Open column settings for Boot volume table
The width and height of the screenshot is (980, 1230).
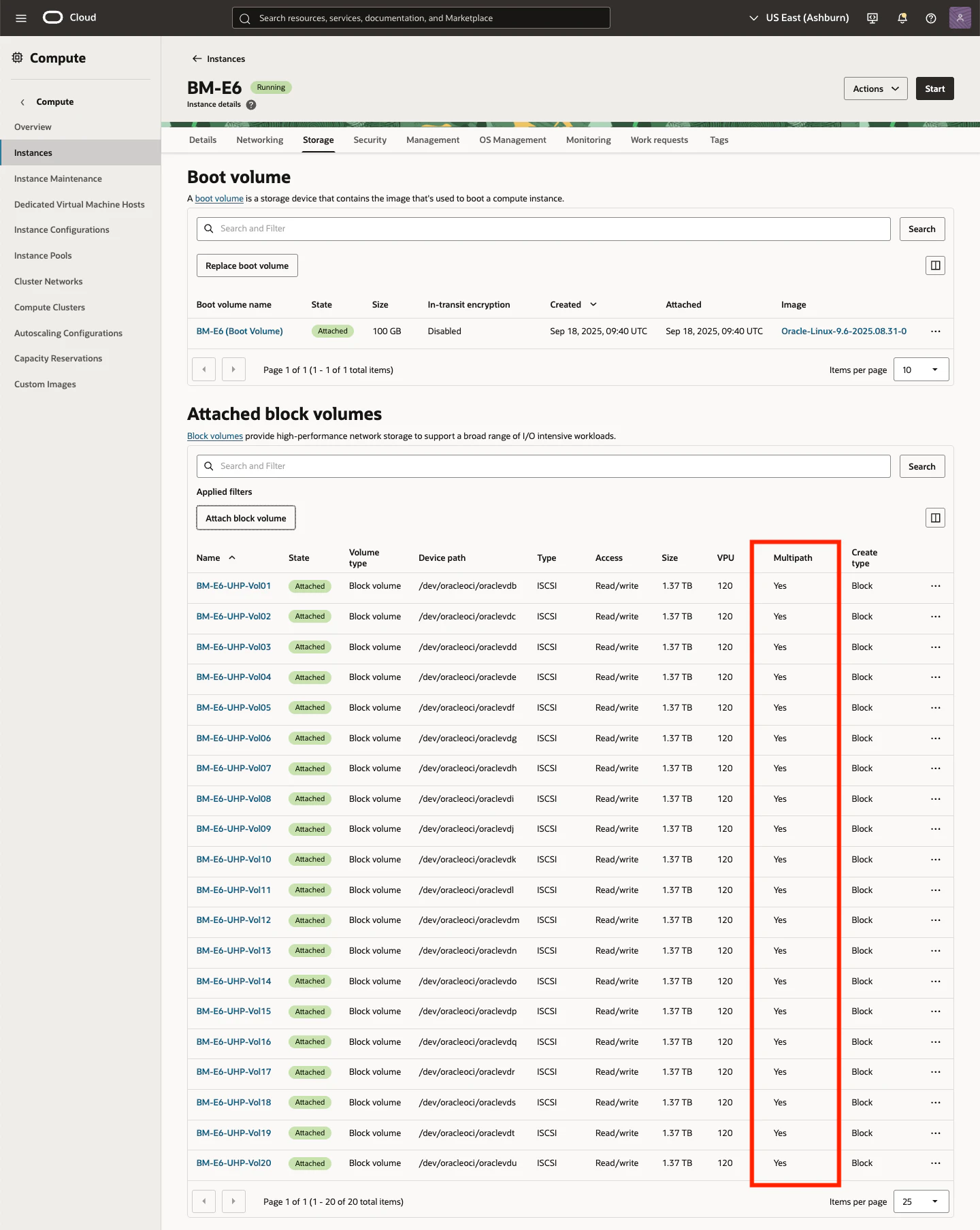point(936,265)
